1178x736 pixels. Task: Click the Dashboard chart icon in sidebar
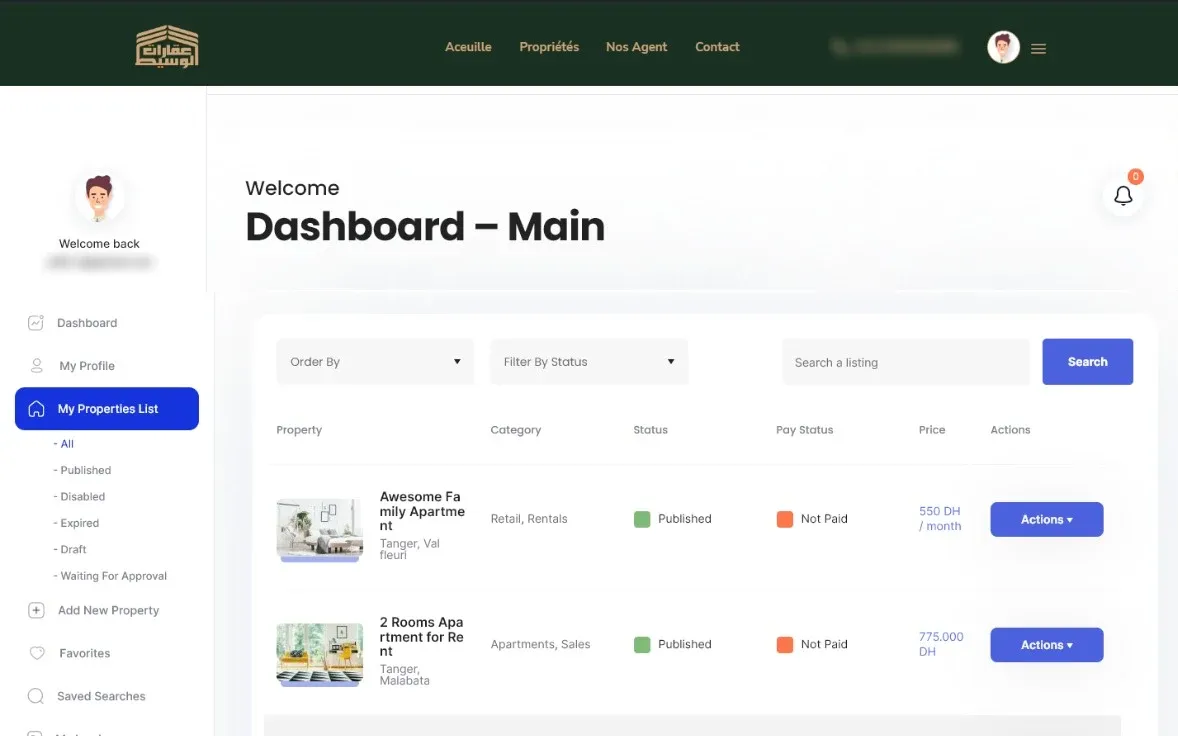coord(35,323)
